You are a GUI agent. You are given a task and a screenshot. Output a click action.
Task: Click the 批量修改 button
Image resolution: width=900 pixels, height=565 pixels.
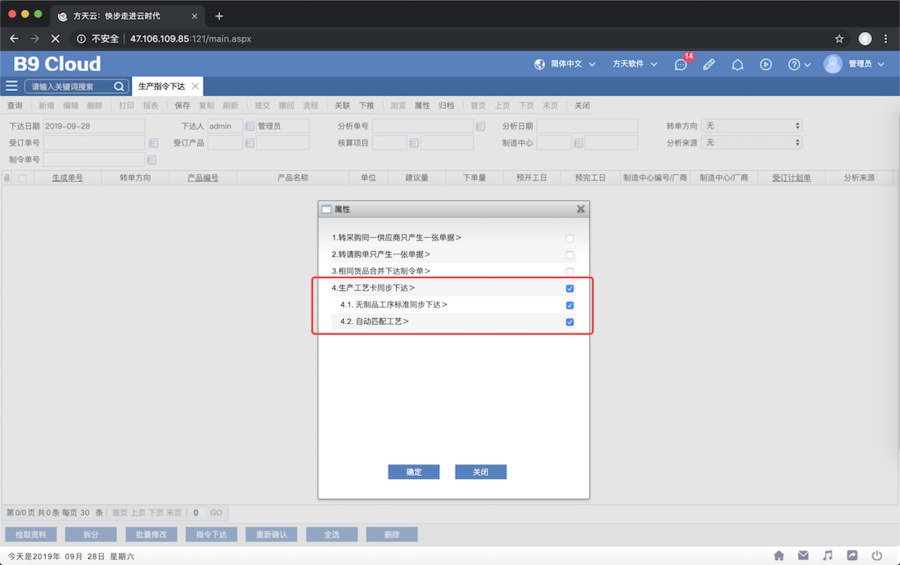pos(151,535)
